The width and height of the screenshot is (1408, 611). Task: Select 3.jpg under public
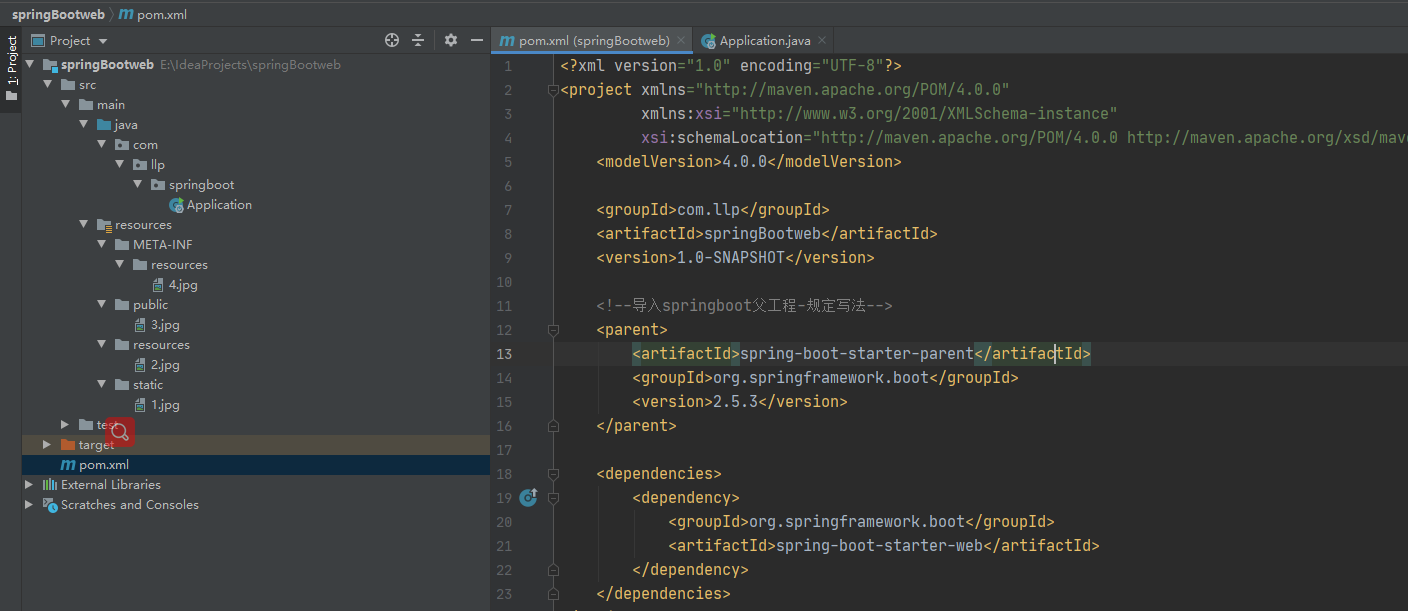point(165,324)
